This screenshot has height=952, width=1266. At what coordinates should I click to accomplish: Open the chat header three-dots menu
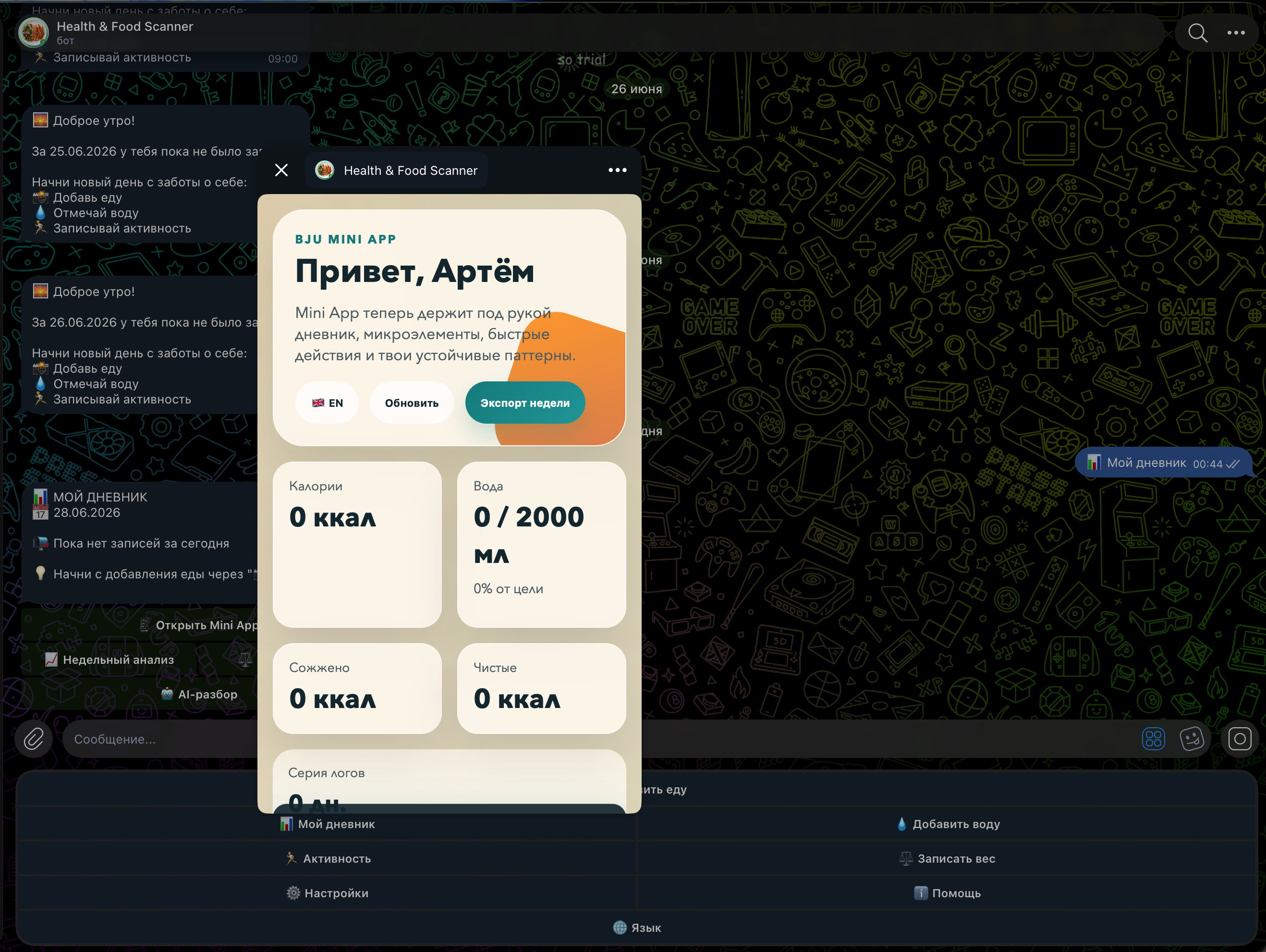pos(1236,33)
